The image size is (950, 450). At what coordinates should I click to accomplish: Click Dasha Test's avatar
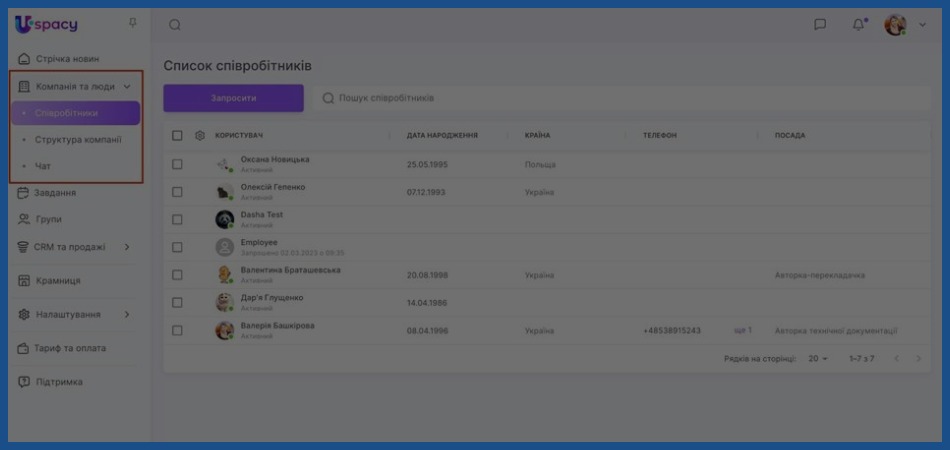(x=225, y=219)
